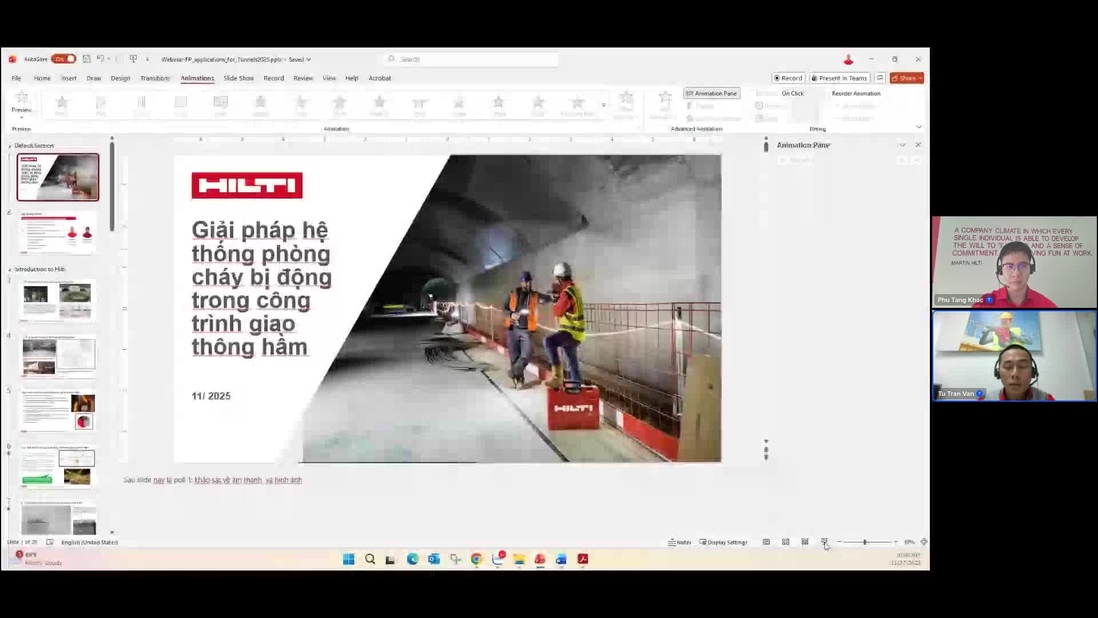Image resolution: width=1098 pixels, height=618 pixels.
Task: Close the Animation Pane
Action: 918,145
